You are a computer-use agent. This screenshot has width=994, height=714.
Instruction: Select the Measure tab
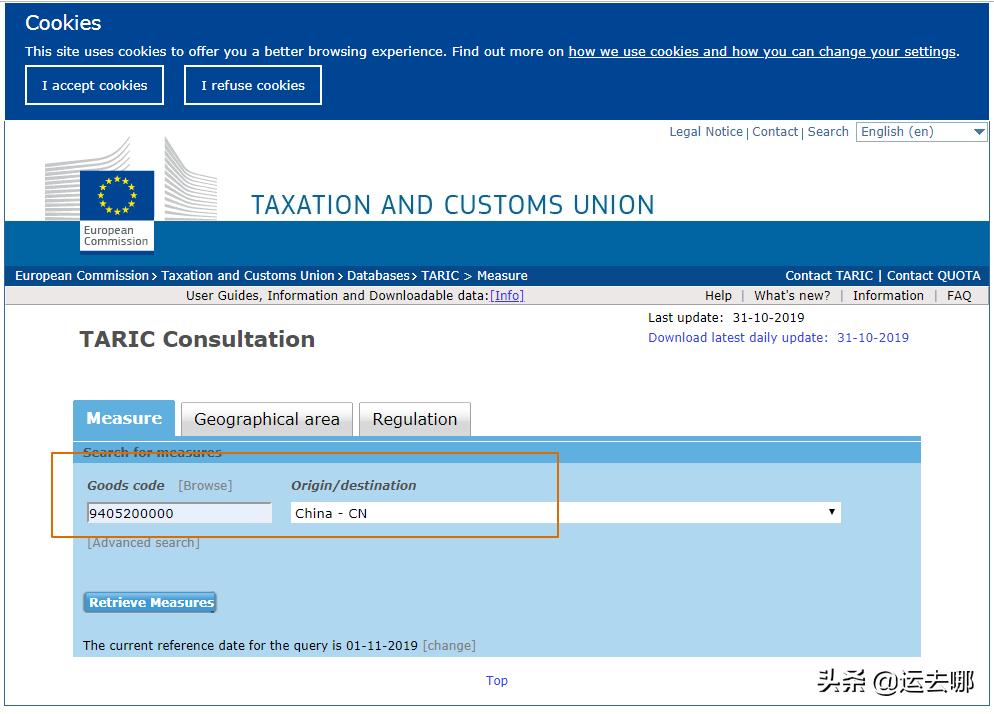point(124,419)
